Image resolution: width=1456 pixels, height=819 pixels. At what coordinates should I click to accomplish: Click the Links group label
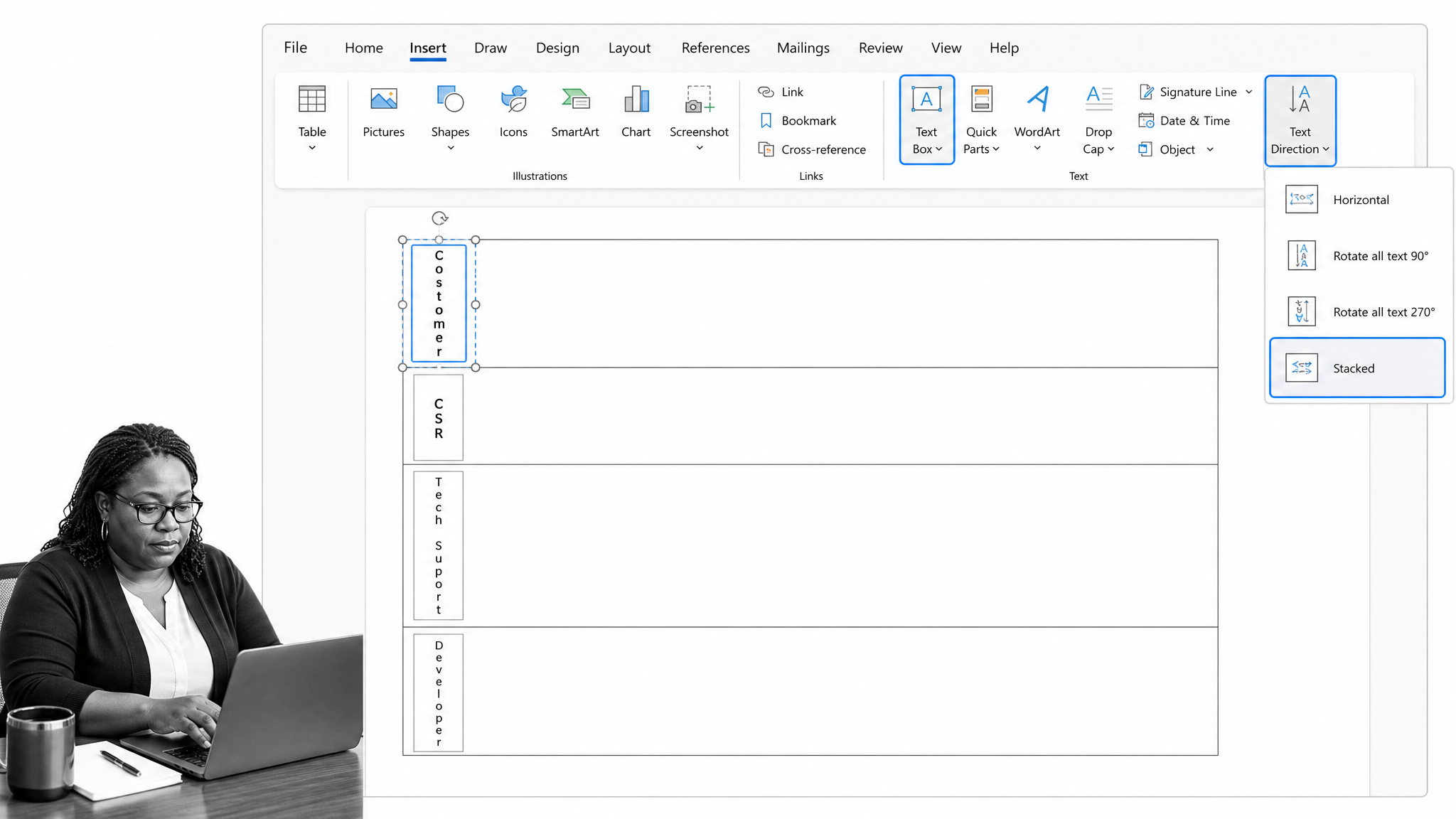point(810,176)
